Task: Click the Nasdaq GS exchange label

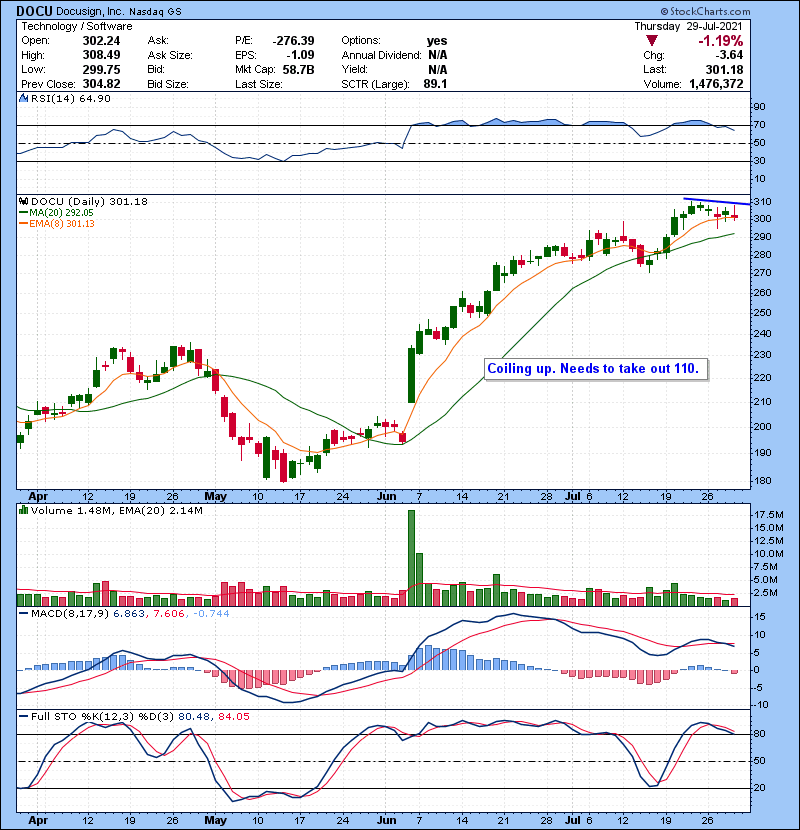Action: [155, 12]
